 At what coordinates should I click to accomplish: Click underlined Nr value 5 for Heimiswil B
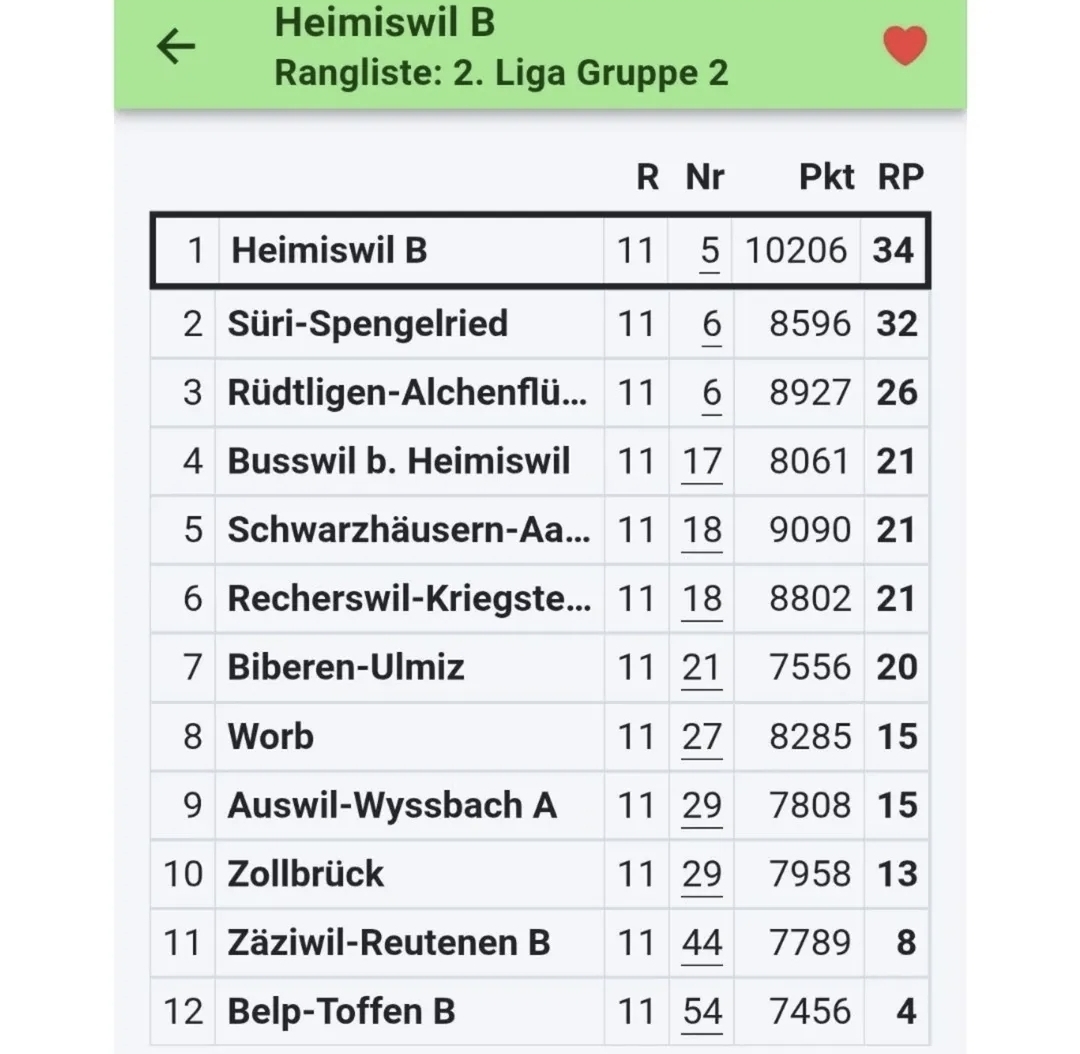coord(709,250)
